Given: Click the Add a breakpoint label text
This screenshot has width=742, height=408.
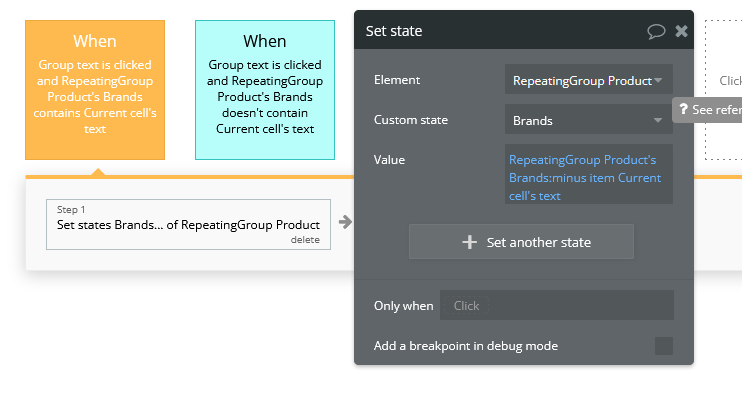Looking at the screenshot, I should [x=466, y=346].
